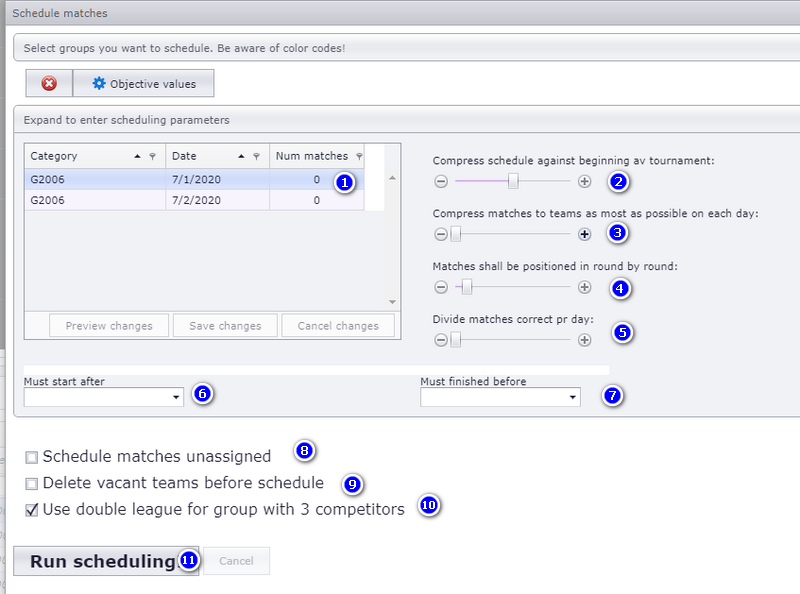Click the red X remove button
This screenshot has height=594, width=800.
pyautogui.click(x=49, y=83)
